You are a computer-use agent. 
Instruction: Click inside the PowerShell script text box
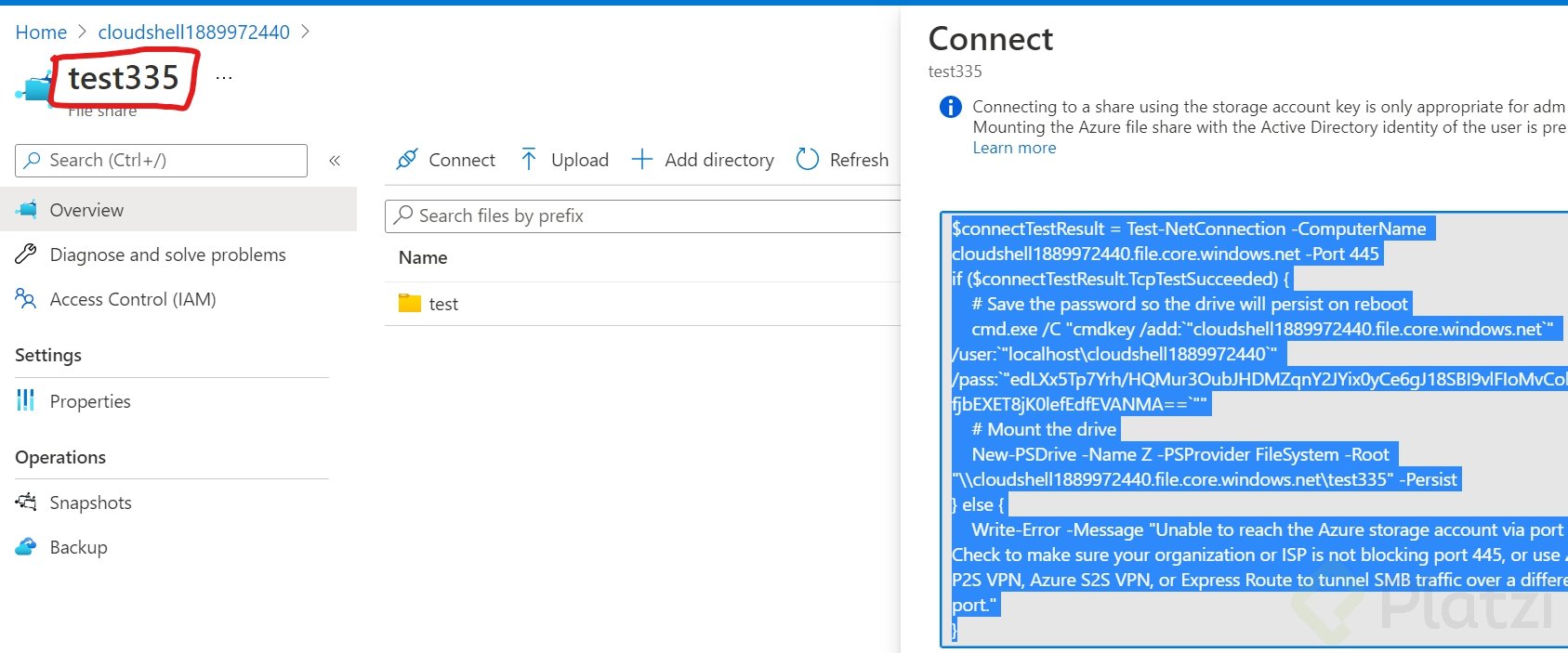pyautogui.click(x=1254, y=429)
